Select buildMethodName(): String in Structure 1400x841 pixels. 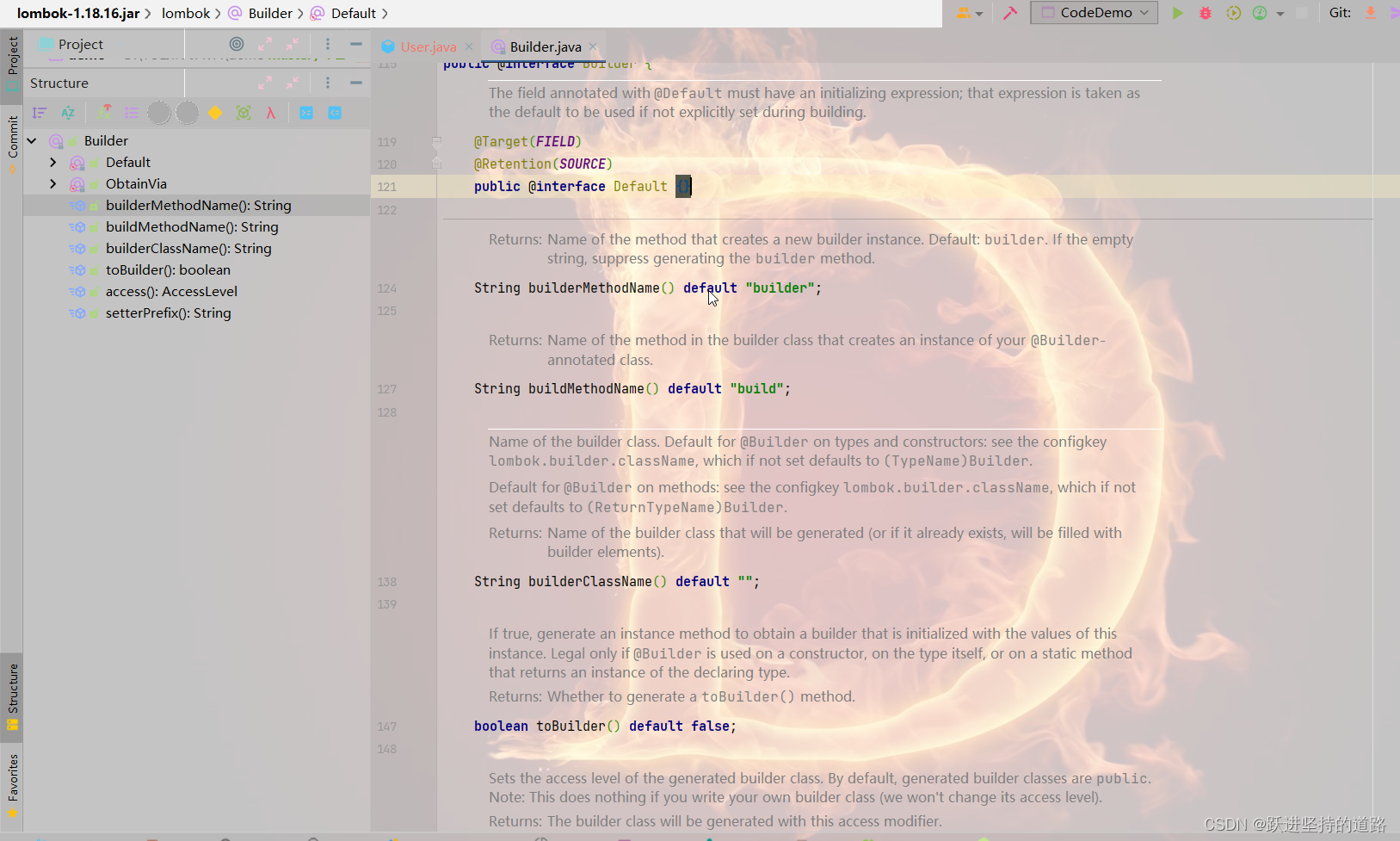coord(192,226)
